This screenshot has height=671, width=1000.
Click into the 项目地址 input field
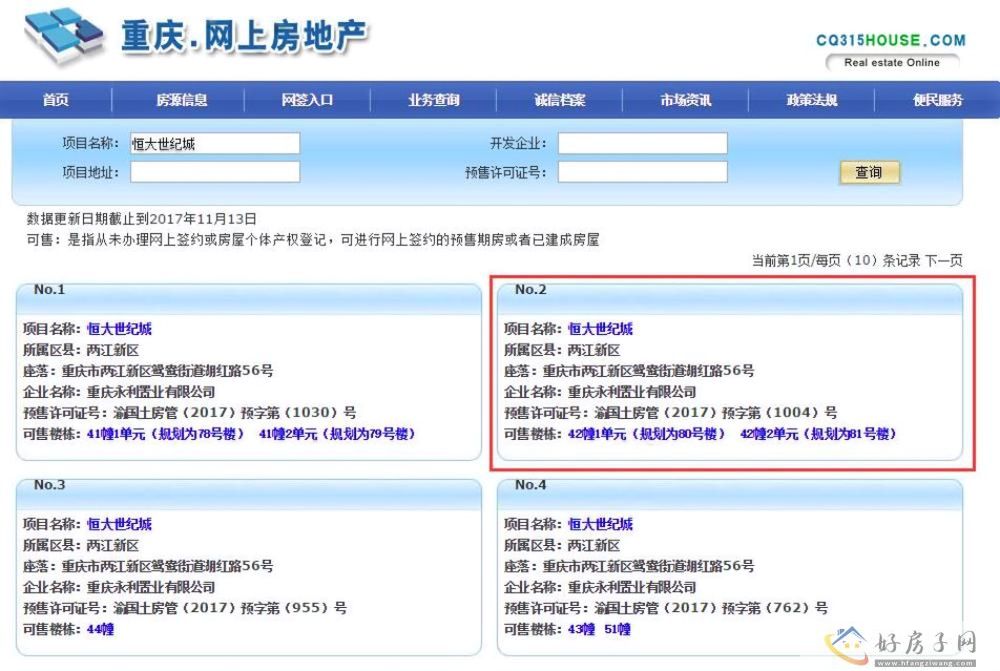[x=215, y=172]
